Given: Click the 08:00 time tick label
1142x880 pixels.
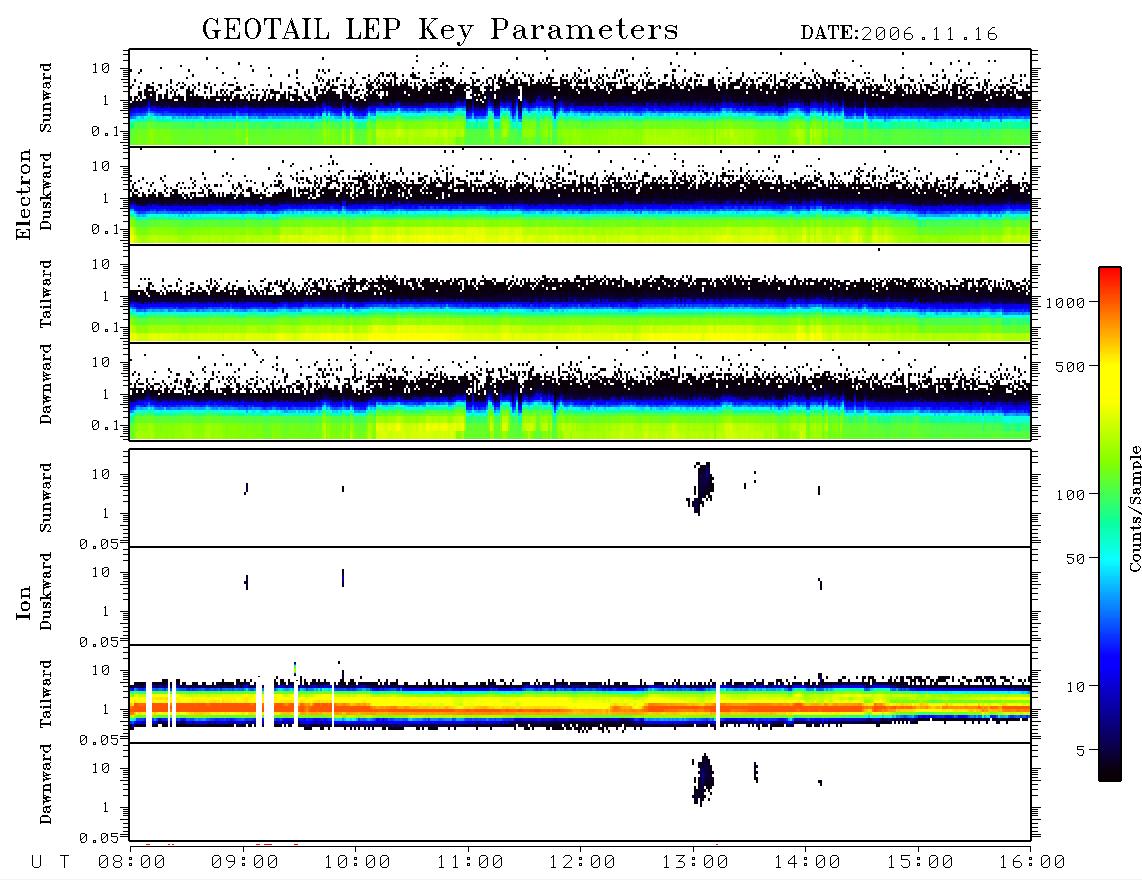Looking at the screenshot, I should point(132,863).
